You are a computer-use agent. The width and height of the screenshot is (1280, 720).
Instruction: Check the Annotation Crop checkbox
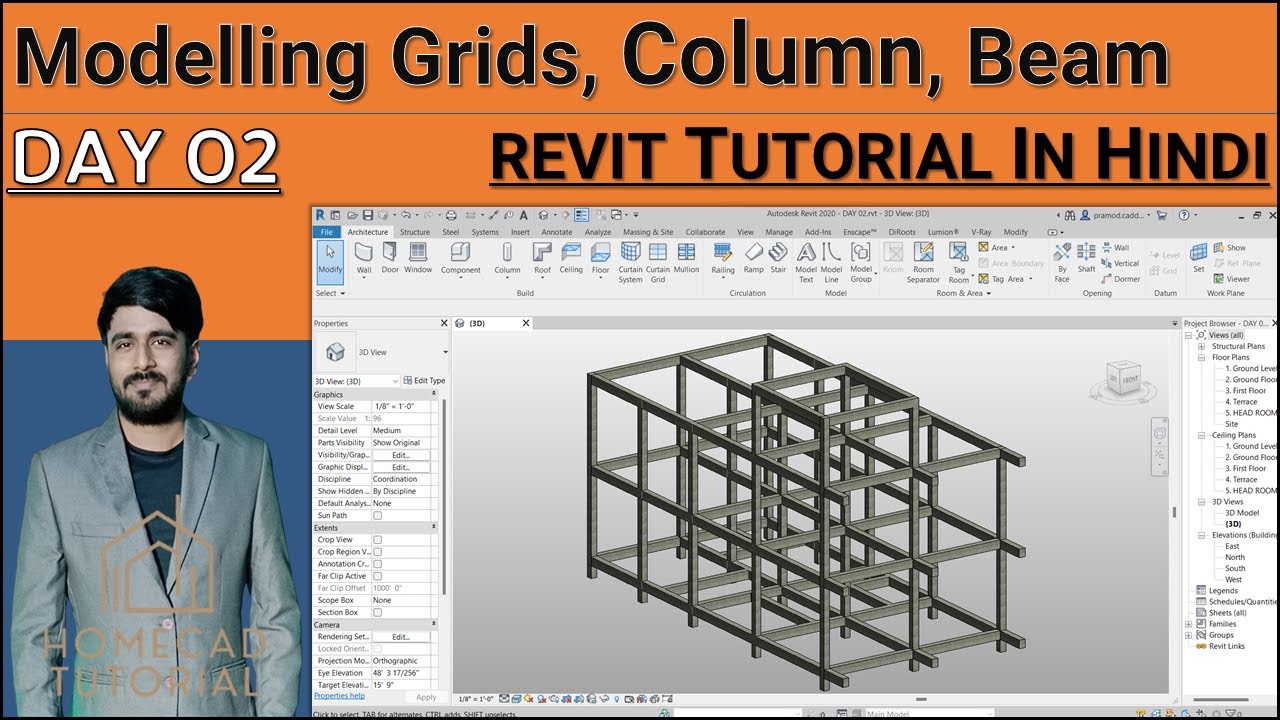(x=377, y=564)
